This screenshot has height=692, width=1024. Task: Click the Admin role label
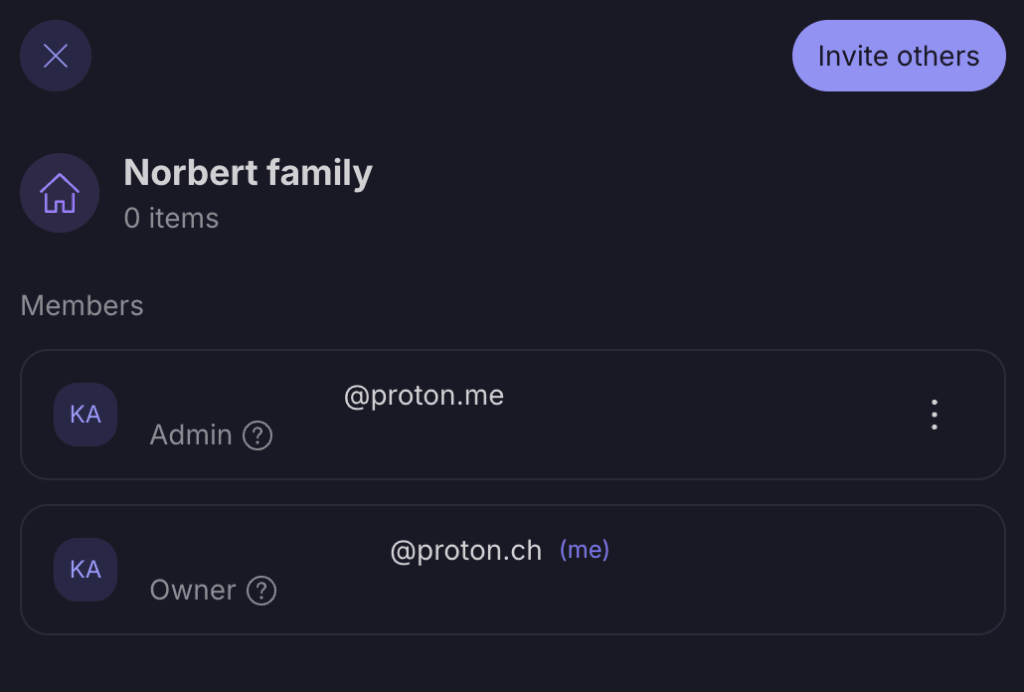pyautogui.click(x=191, y=435)
